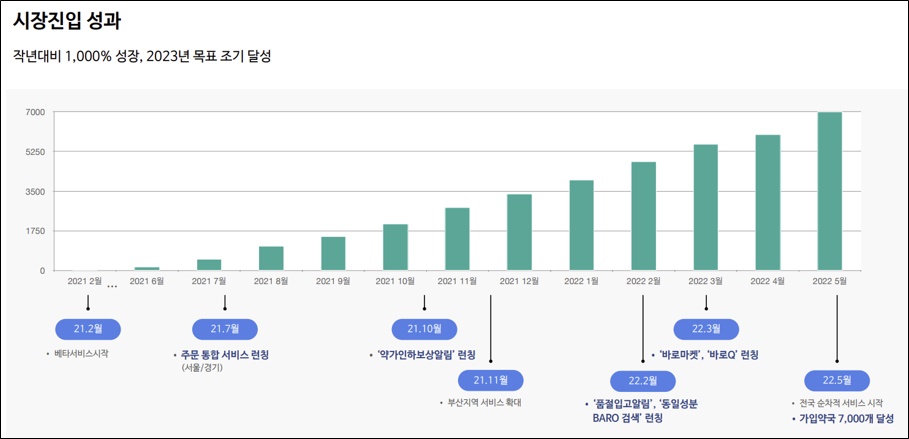Screen dimensions: 909x439
Task: Click the ellipsis after 2021 2월
Action: (112, 286)
